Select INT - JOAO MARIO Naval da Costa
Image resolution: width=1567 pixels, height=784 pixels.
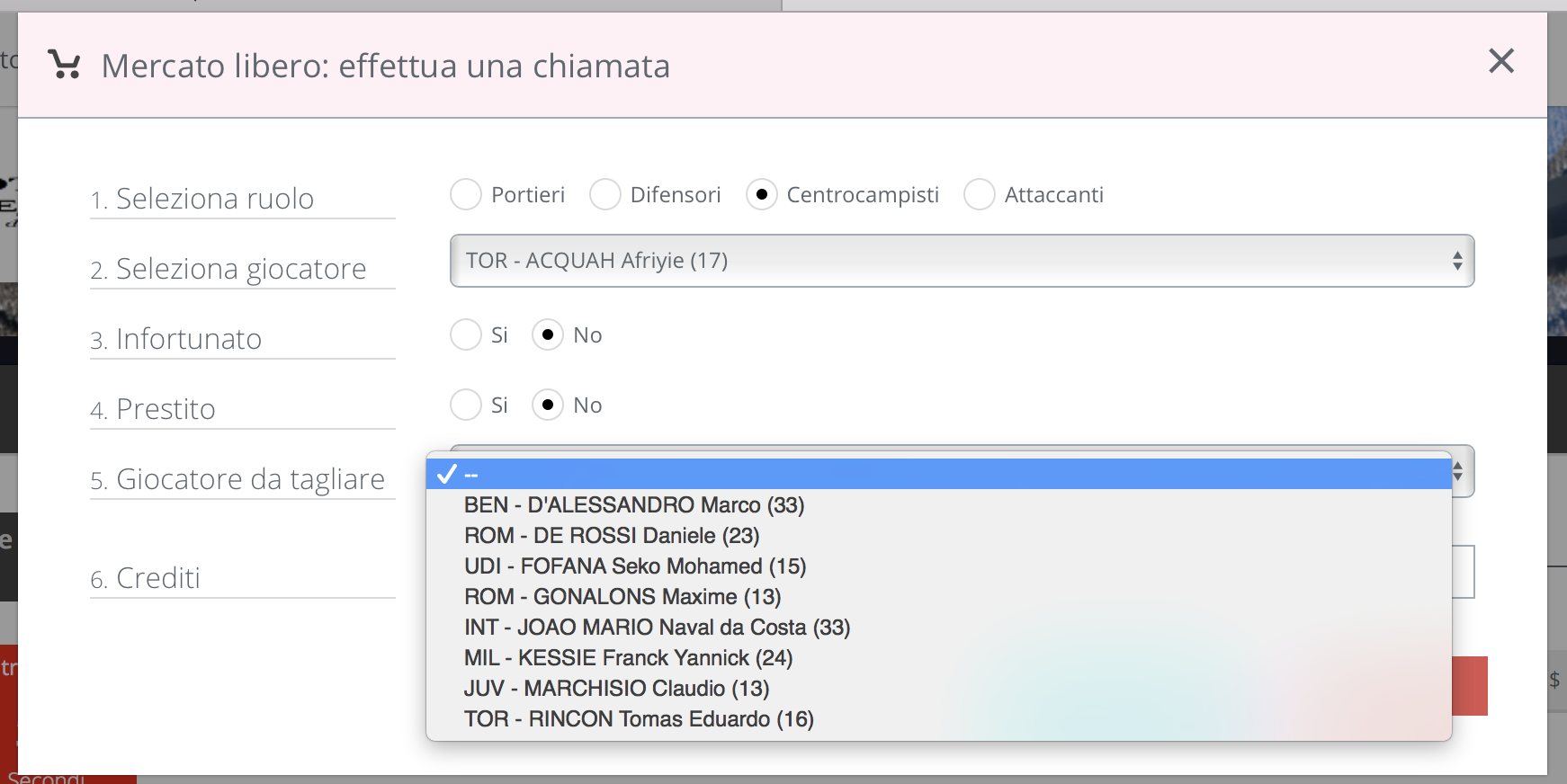click(657, 628)
